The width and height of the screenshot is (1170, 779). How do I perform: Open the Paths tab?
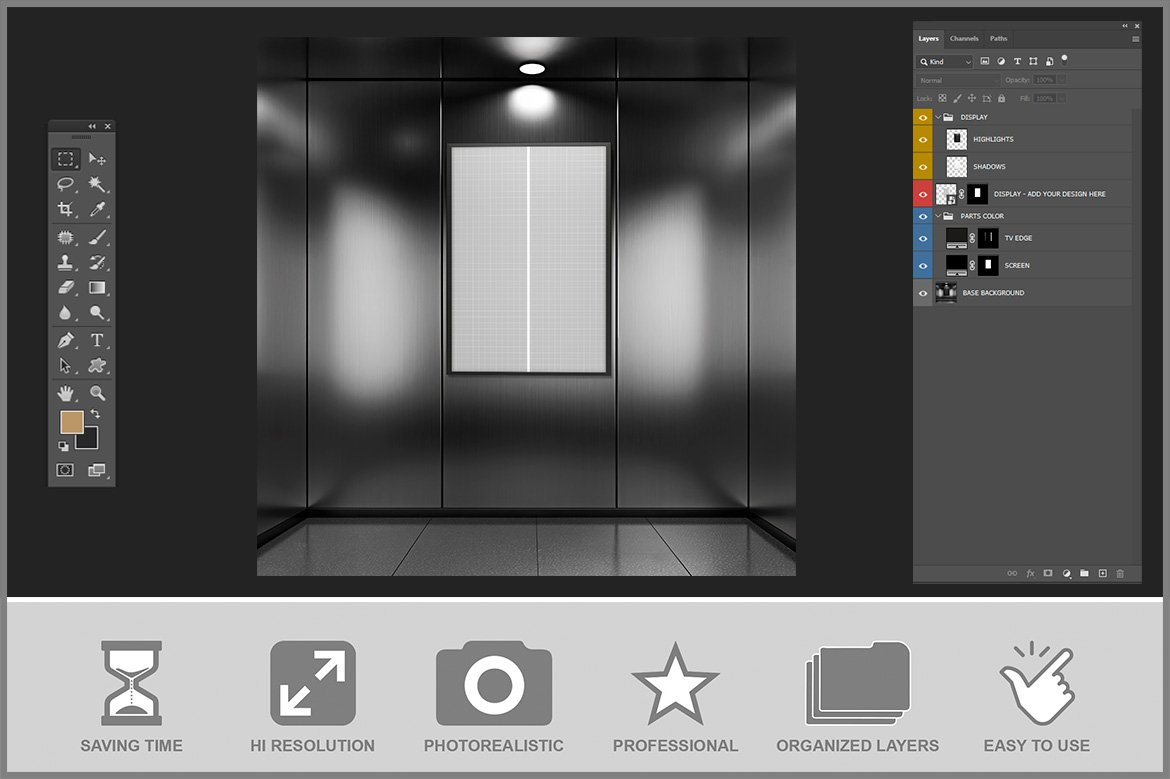998,39
